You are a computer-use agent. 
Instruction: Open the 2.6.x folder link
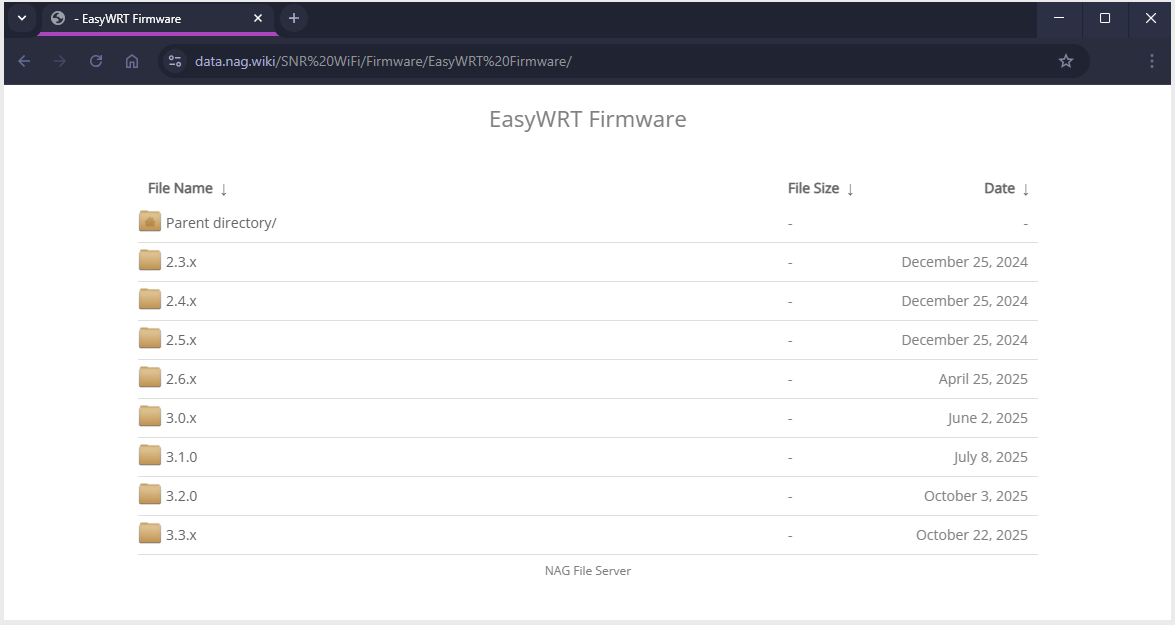tap(181, 379)
